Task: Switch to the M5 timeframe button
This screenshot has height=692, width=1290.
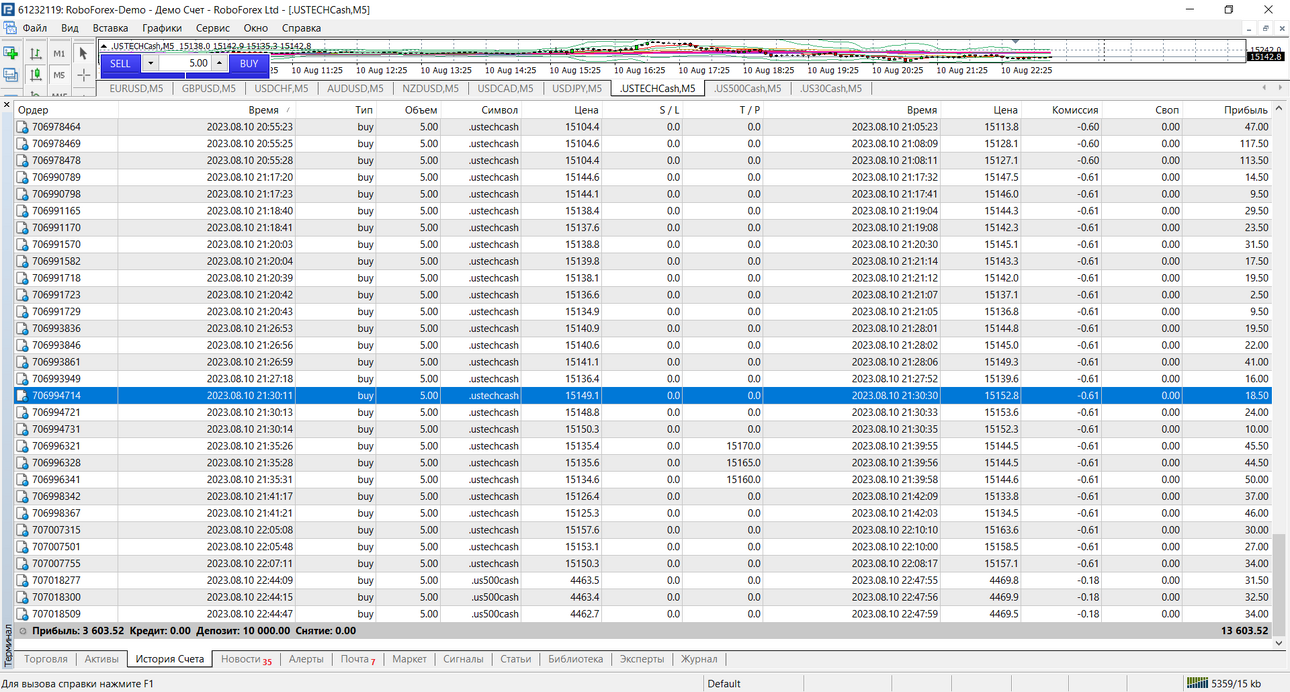Action: (x=59, y=75)
